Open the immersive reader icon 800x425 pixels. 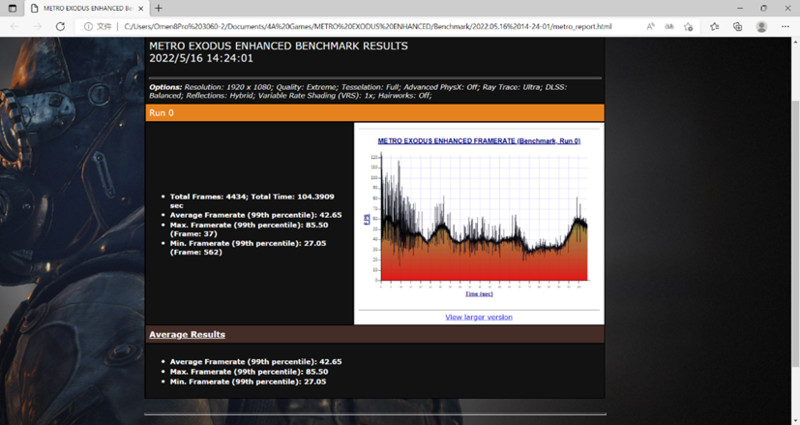[669, 27]
